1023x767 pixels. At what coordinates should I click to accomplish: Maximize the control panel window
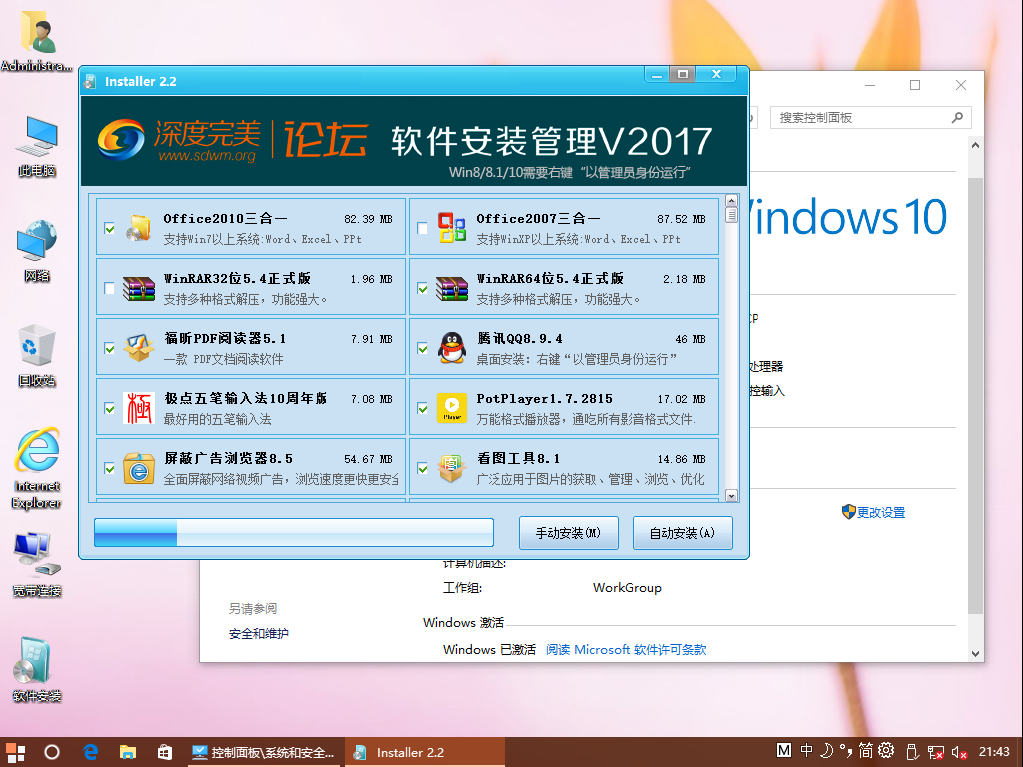915,85
